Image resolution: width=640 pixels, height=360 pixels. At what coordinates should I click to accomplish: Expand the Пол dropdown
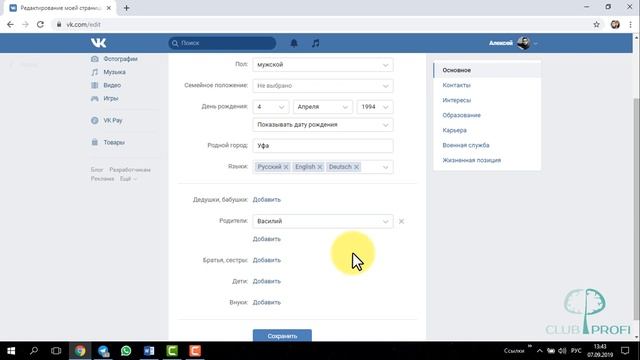pos(323,65)
